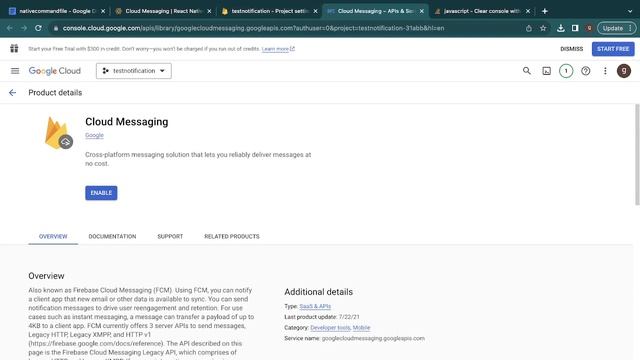This screenshot has height=360, width=640.
Task: Open the testnotification project selector
Action: (x=134, y=71)
